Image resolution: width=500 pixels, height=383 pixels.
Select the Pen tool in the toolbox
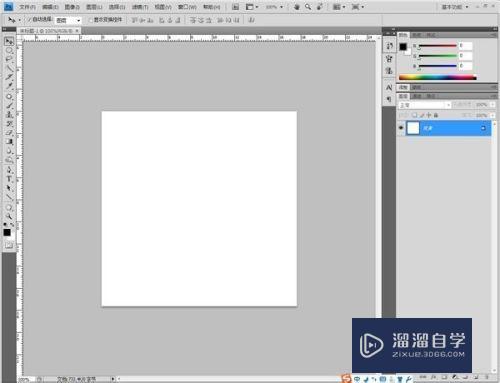[x=9, y=170]
